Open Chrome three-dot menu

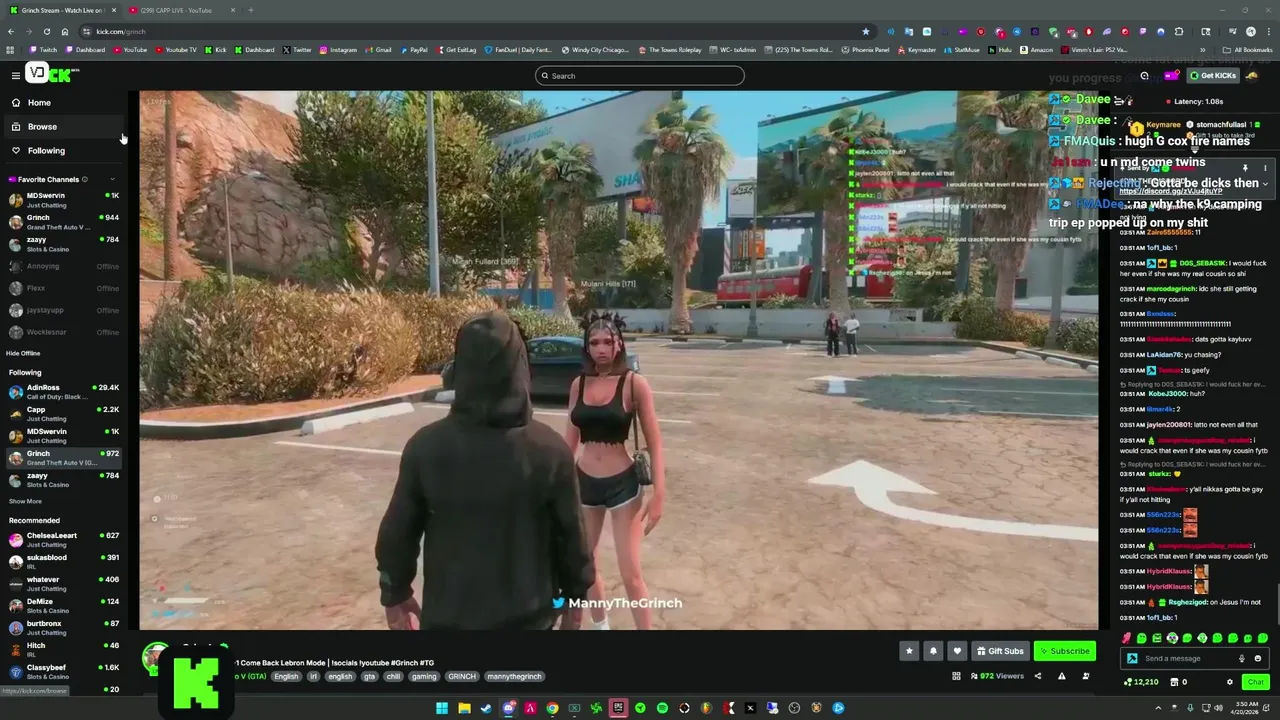pos(1268,31)
